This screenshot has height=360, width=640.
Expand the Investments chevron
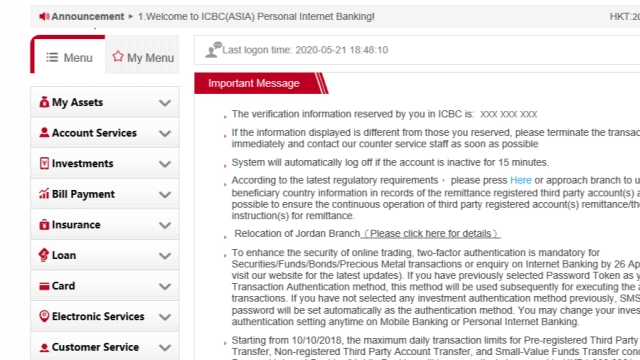pyautogui.click(x=165, y=164)
